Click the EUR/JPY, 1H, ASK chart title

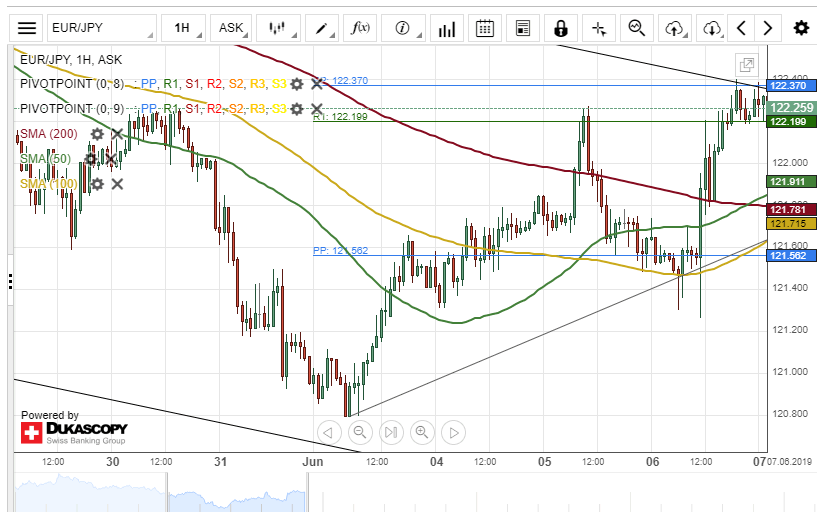(x=71, y=60)
